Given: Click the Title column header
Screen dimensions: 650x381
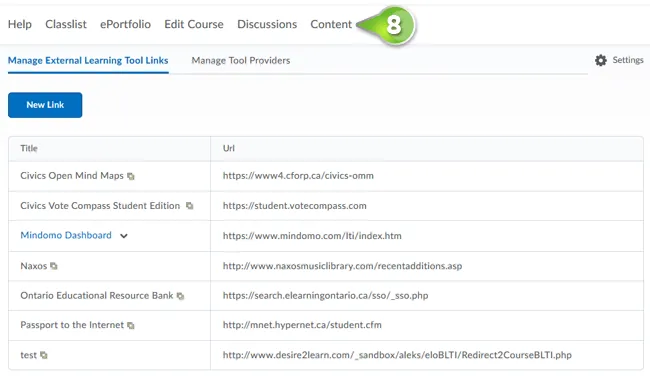Looking at the screenshot, I should (29, 148).
